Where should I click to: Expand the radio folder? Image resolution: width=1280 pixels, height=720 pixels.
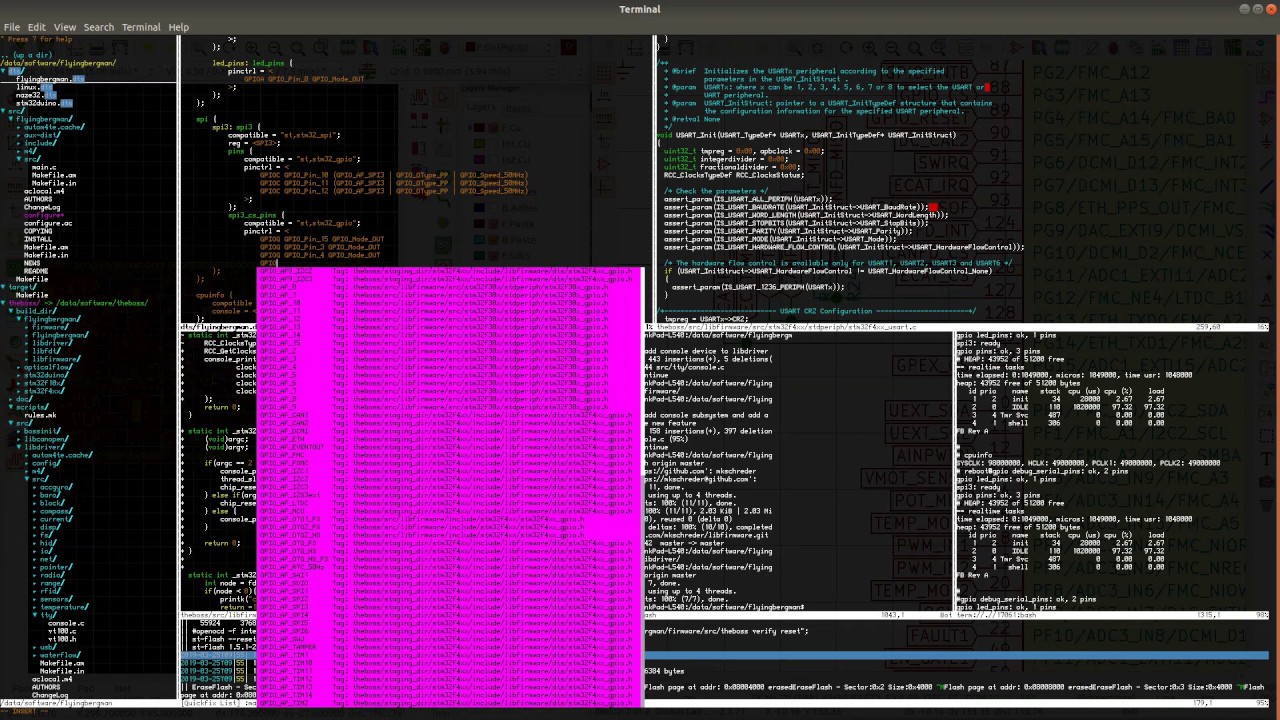pyautogui.click(x=50, y=575)
